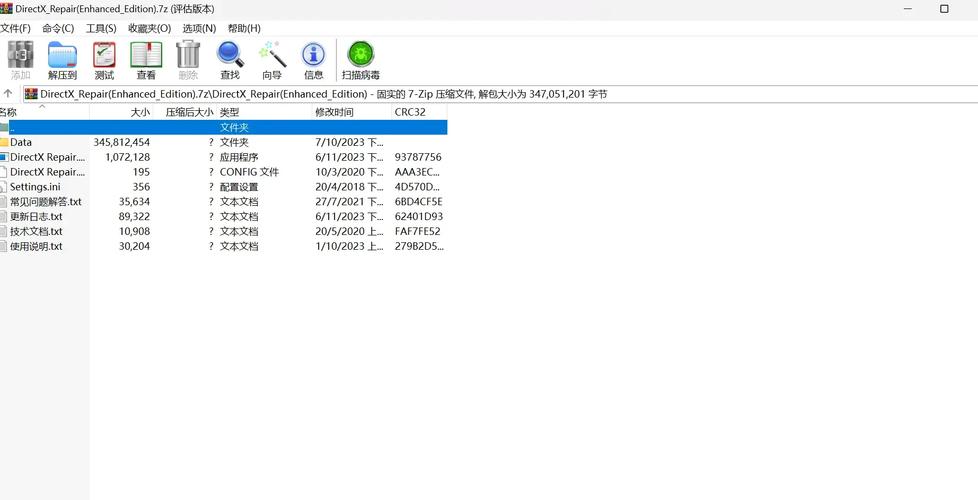Sort by Size (大小) column header
The width and height of the screenshot is (978, 500).
point(122,112)
